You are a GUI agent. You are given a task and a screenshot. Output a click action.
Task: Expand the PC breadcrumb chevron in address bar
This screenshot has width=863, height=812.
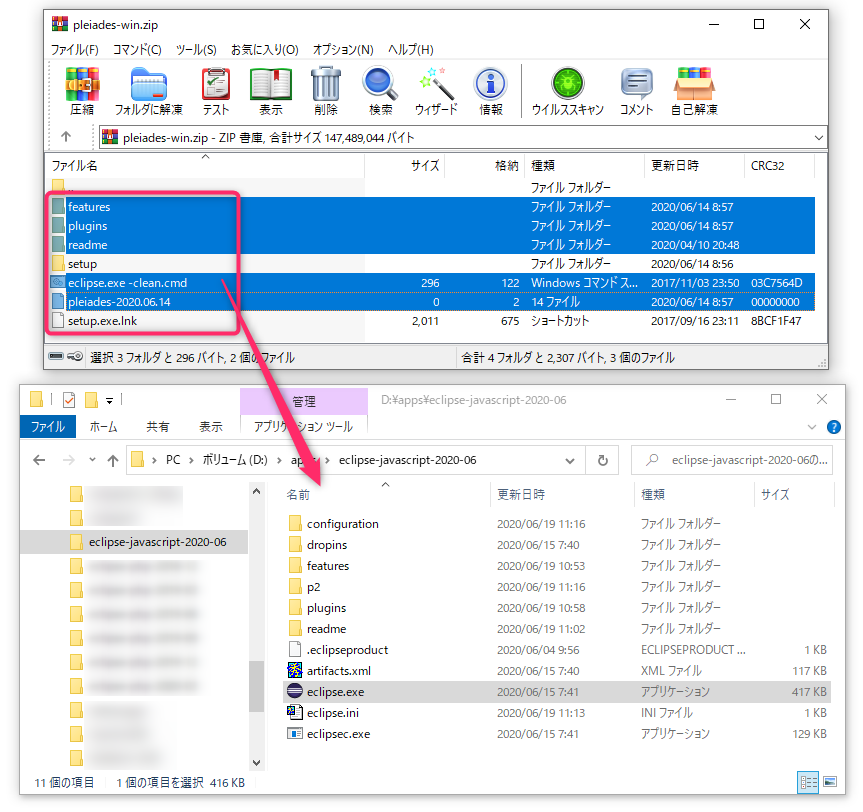point(191,460)
